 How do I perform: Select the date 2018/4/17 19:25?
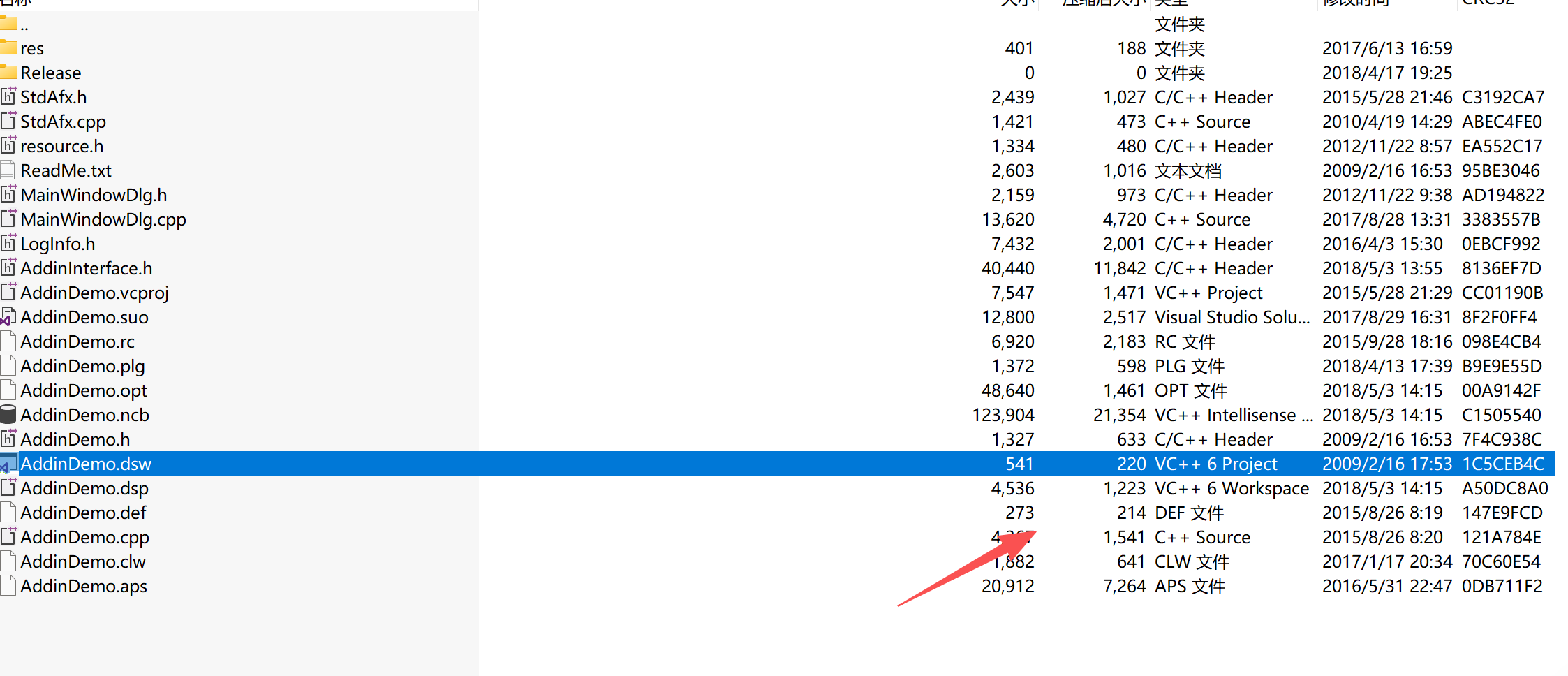tap(1387, 73)
